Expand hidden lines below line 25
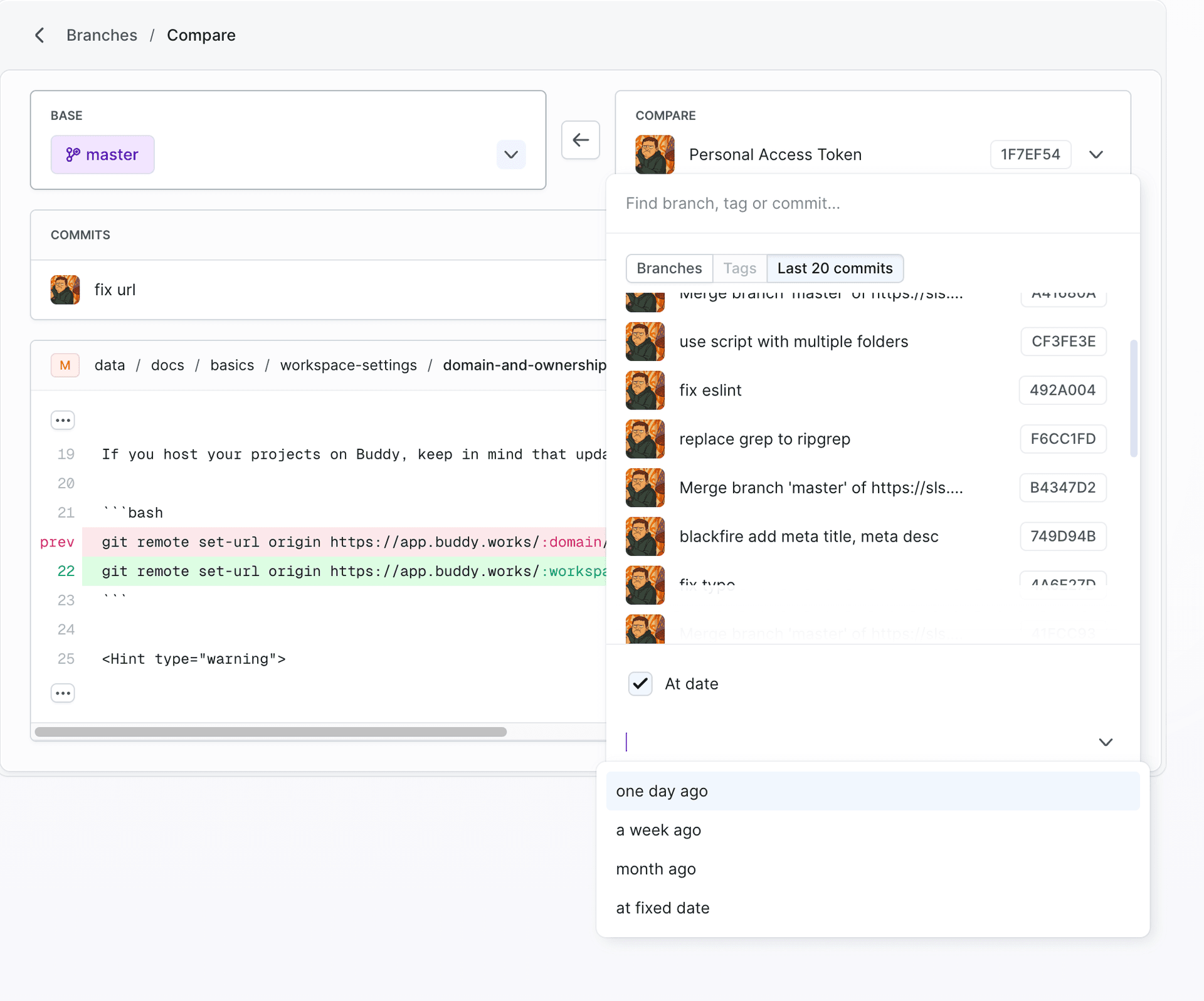 [63, 693]
